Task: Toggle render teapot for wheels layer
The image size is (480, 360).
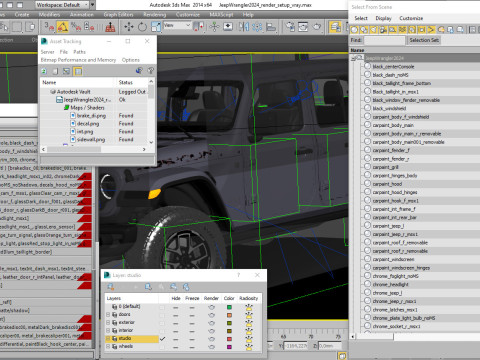Action: [x=211, y=347]
